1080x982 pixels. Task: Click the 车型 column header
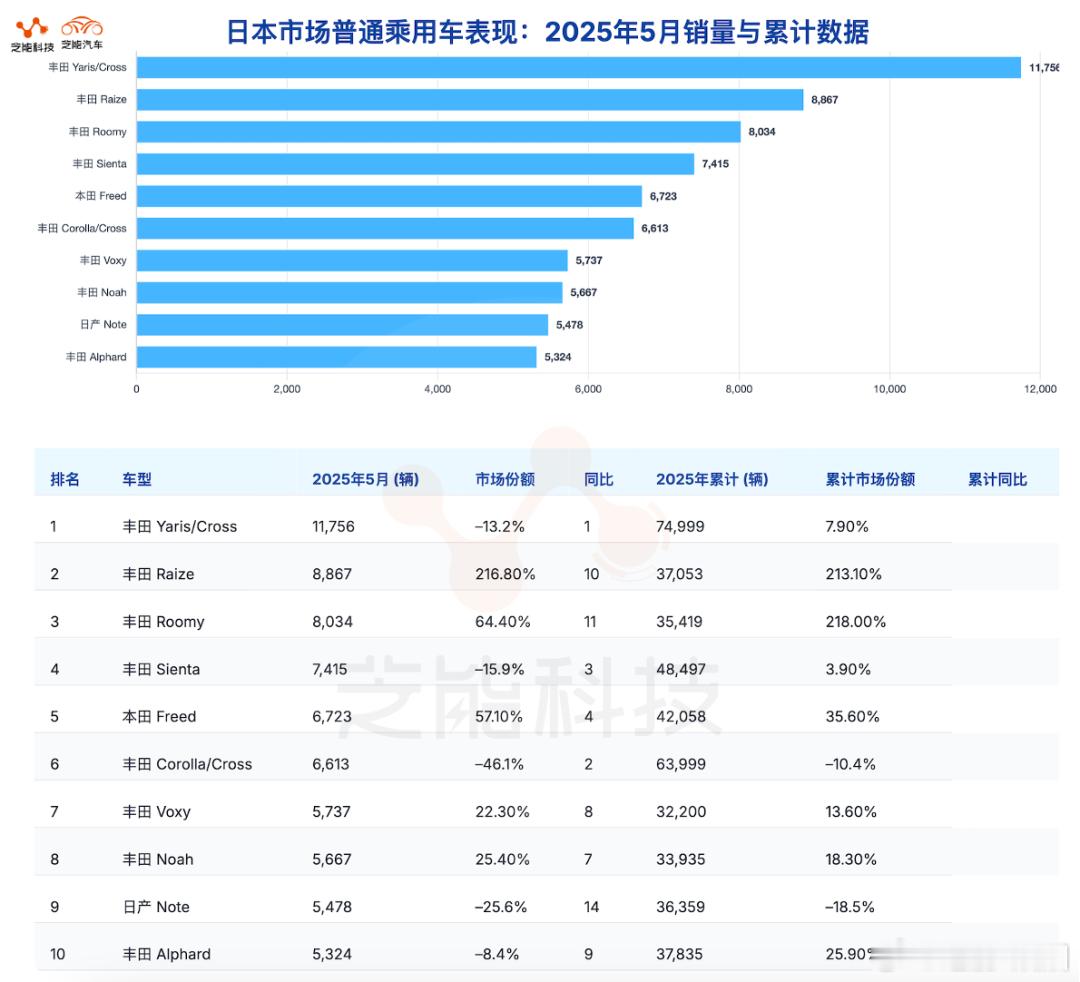pos(136,479)
